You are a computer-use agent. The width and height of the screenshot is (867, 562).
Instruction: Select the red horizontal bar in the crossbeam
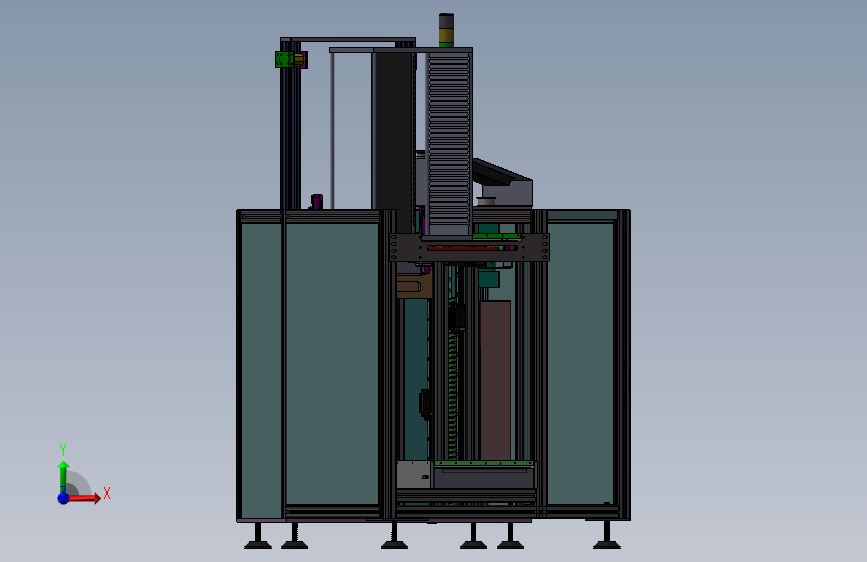coord(464,248)
